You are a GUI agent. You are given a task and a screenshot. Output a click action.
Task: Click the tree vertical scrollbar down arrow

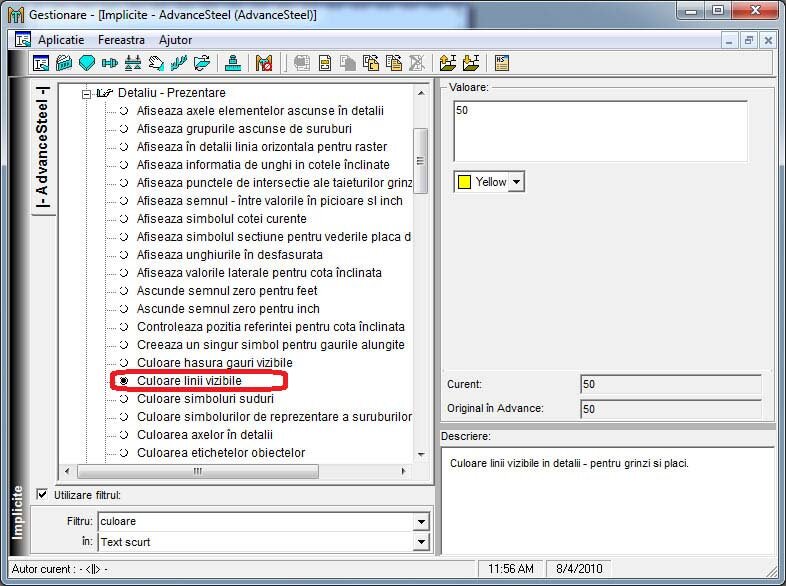(421, 455)
